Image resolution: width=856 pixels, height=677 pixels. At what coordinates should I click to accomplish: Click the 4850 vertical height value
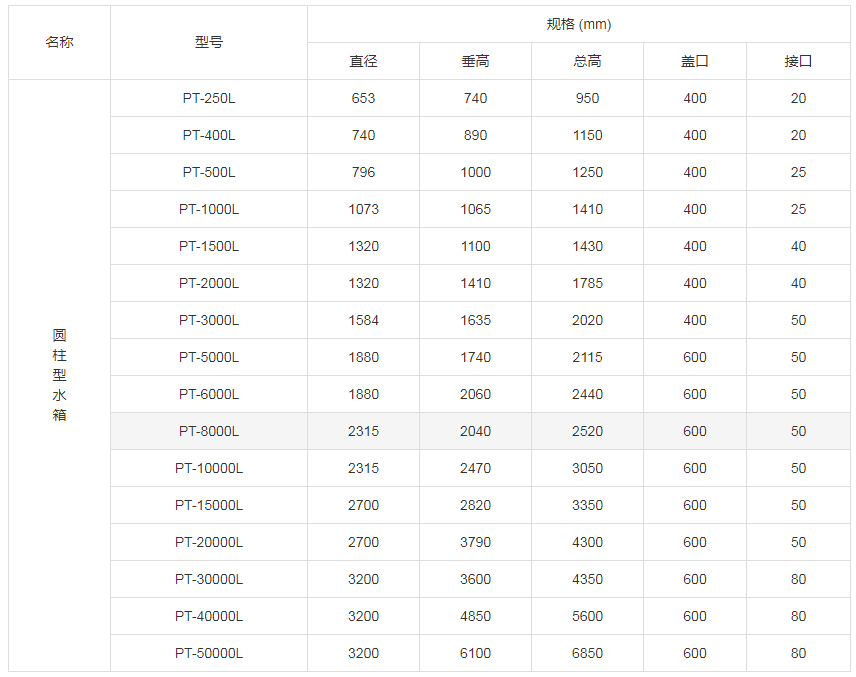[475, 616]
